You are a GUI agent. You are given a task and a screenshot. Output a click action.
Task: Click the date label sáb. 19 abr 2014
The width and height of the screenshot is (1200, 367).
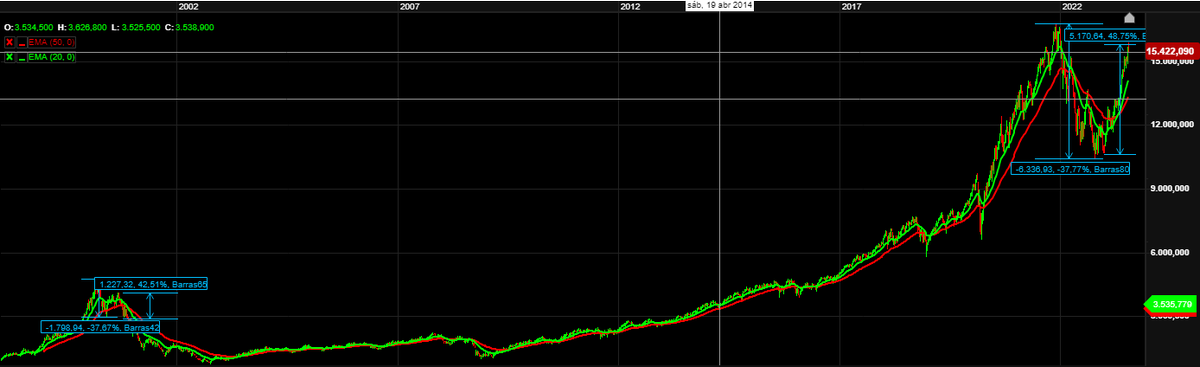pos(721,6)
